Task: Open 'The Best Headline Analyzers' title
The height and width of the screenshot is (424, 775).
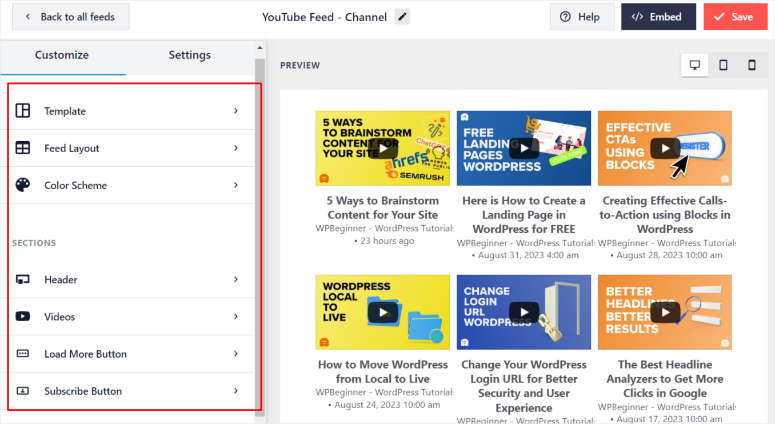Action: click(x=665, y=379)
